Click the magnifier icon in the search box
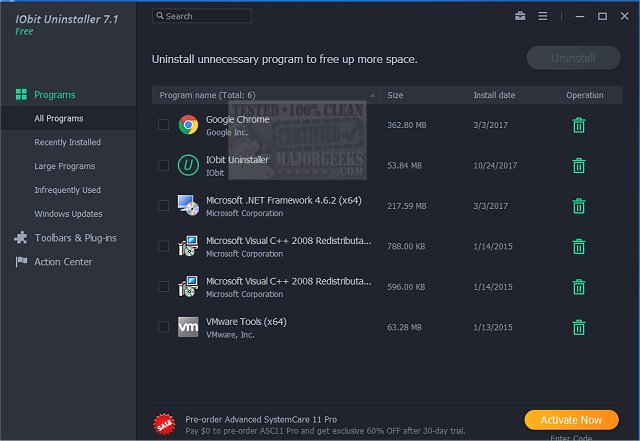 [x=160, y=16]
